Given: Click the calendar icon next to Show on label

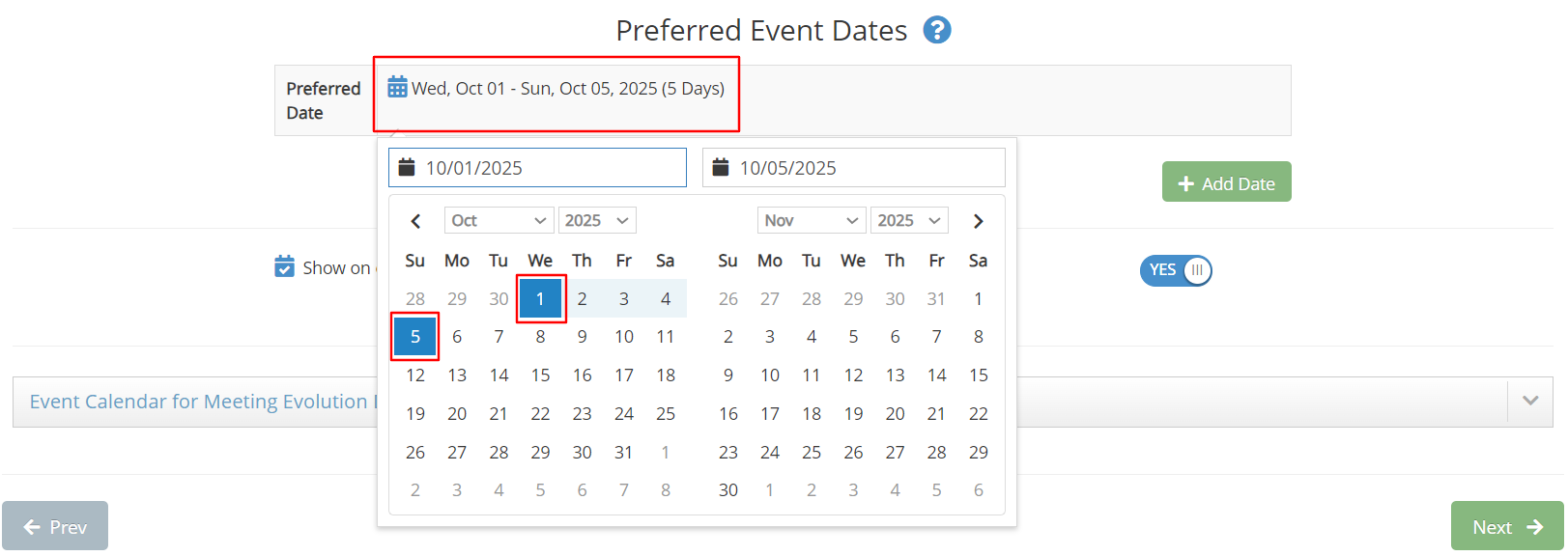Looking at the screenshot, I should tap(284, 266).
